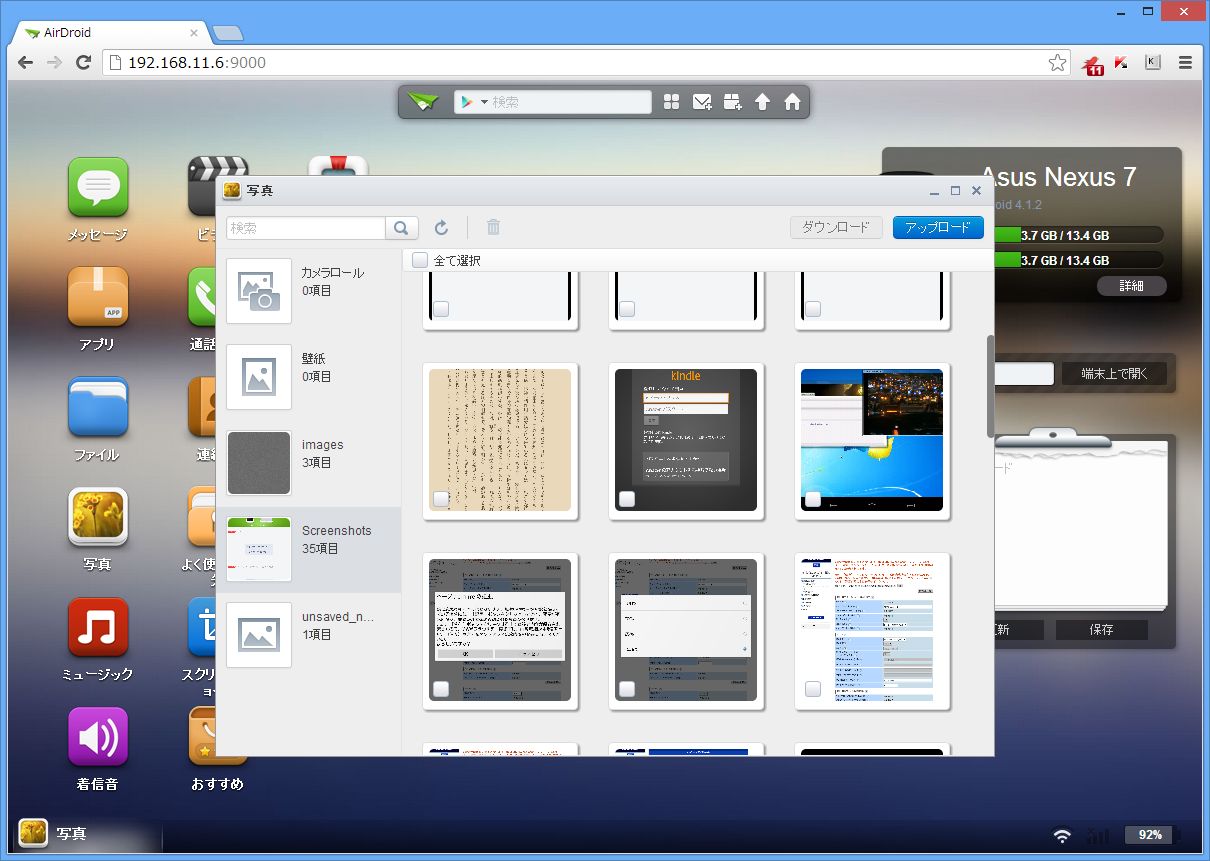The height and width of the screenshot is (861, 1210).
Task: Switch to the AirDroid browser tab
Action: (x=110, y=32)
